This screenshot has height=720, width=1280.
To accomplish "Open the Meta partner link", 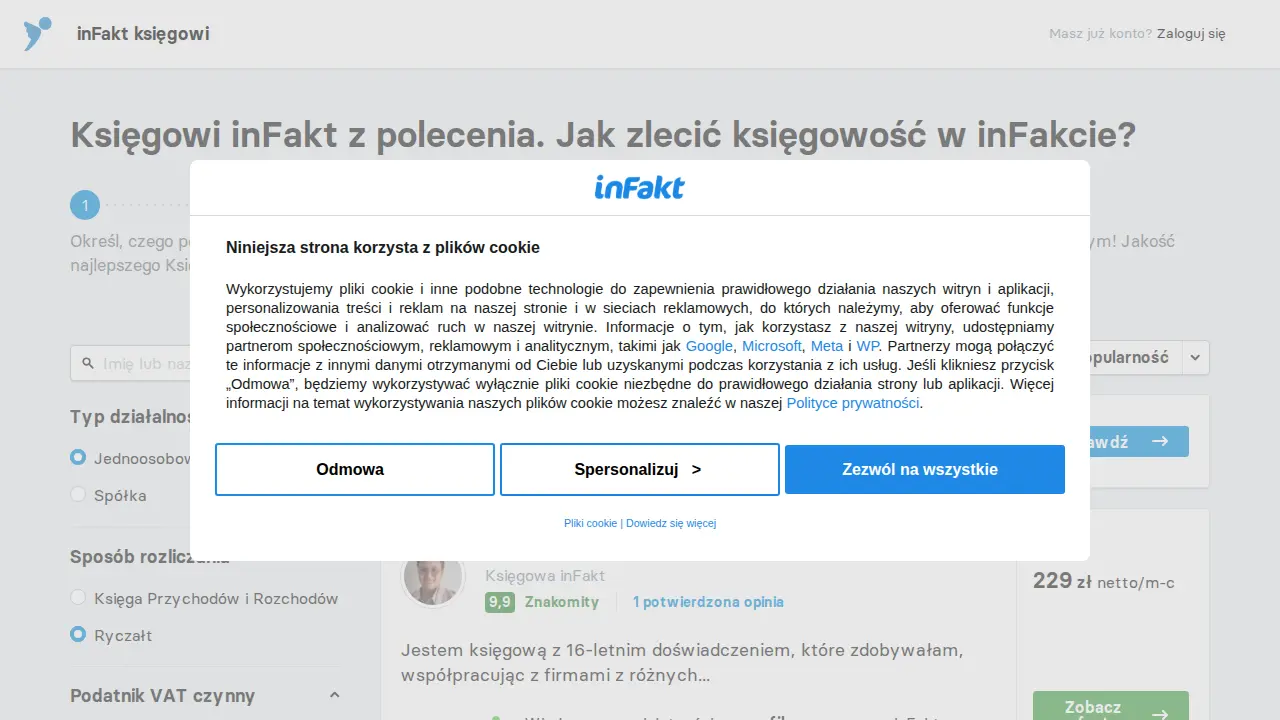I will [x=827, y=346].
